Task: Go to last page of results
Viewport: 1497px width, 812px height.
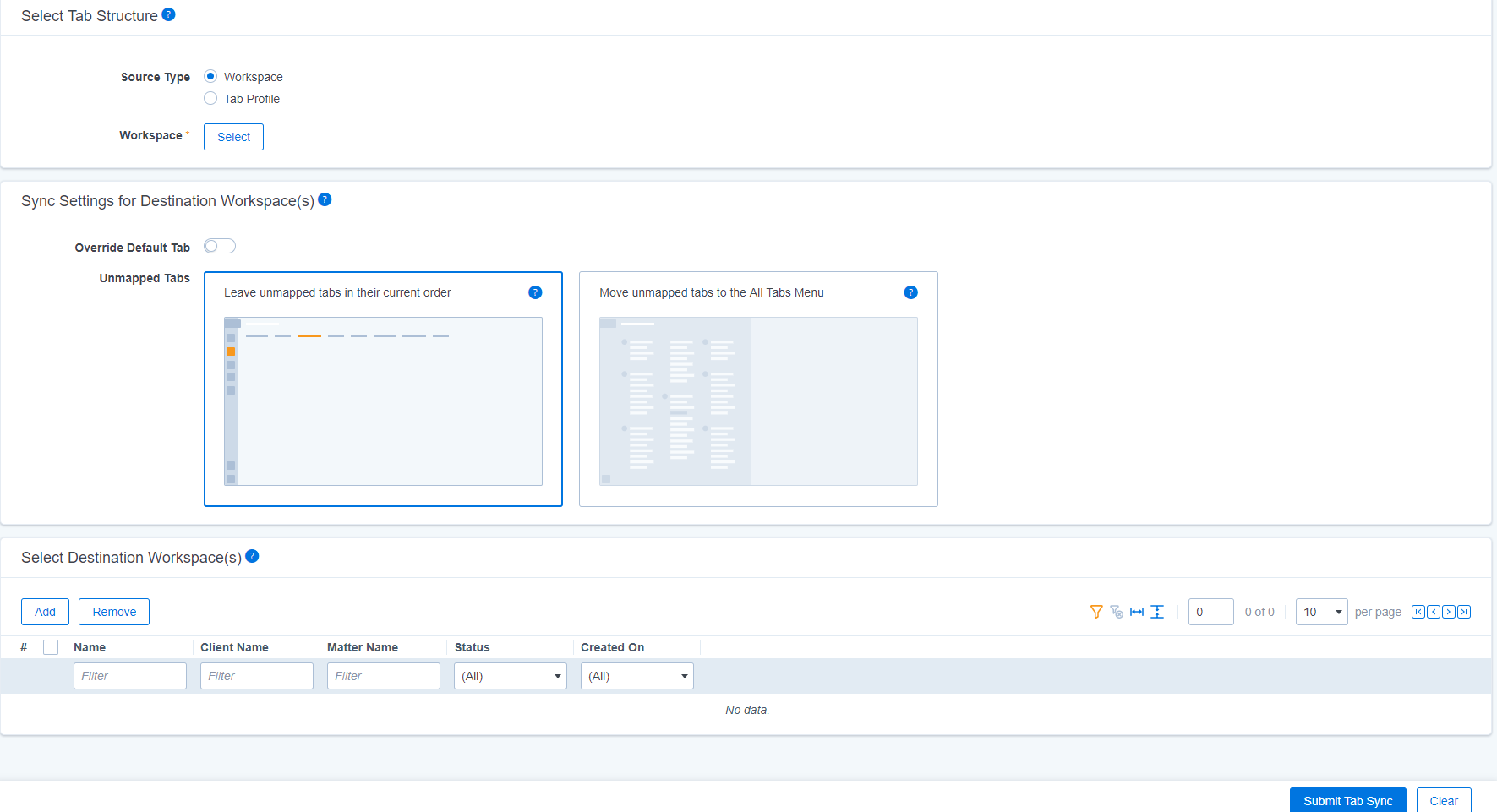Action: coord(1464,612)
